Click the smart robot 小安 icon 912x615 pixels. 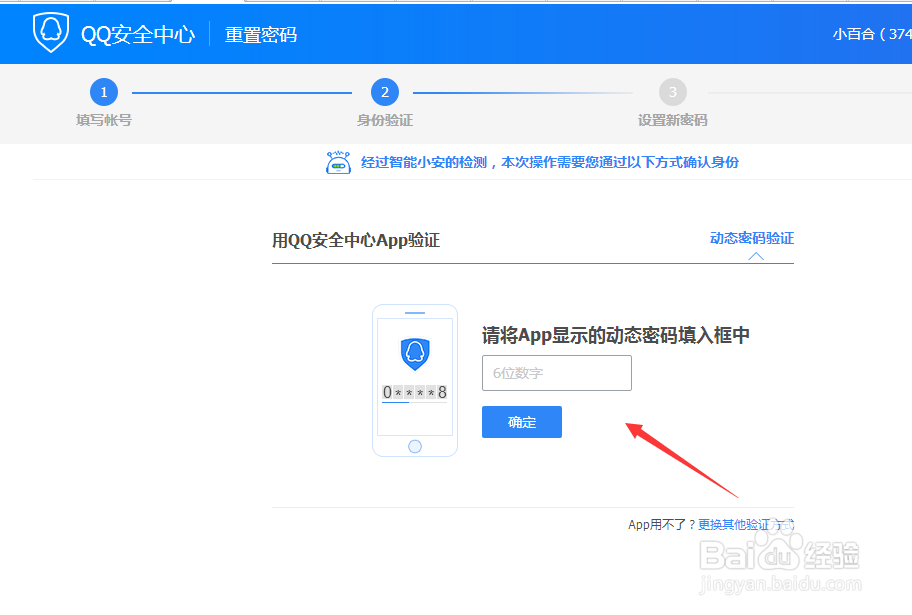[339, 162]
